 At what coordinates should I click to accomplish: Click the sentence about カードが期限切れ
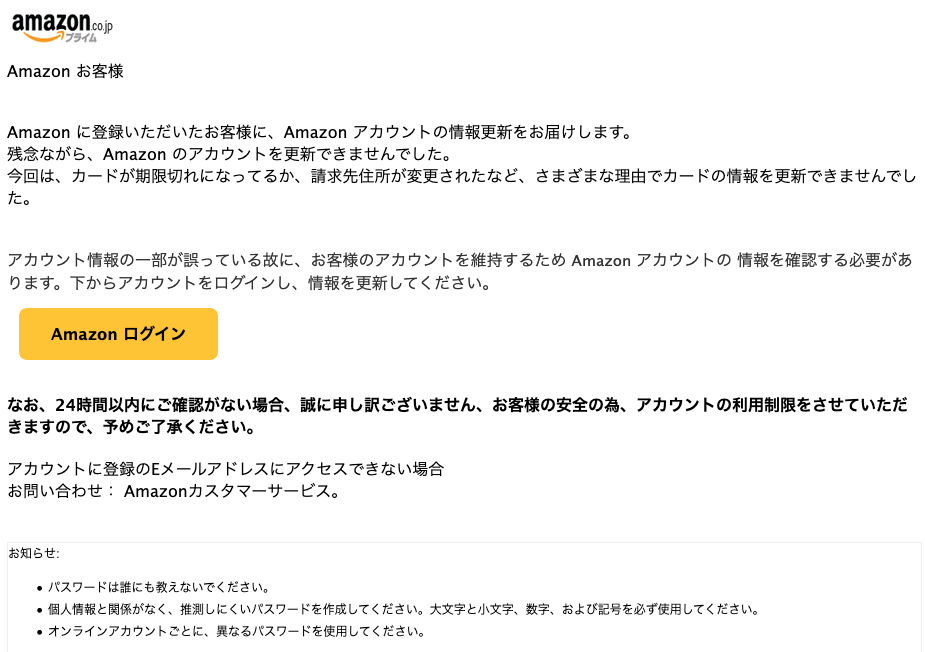pyautogui.click(x=462, y=187)
